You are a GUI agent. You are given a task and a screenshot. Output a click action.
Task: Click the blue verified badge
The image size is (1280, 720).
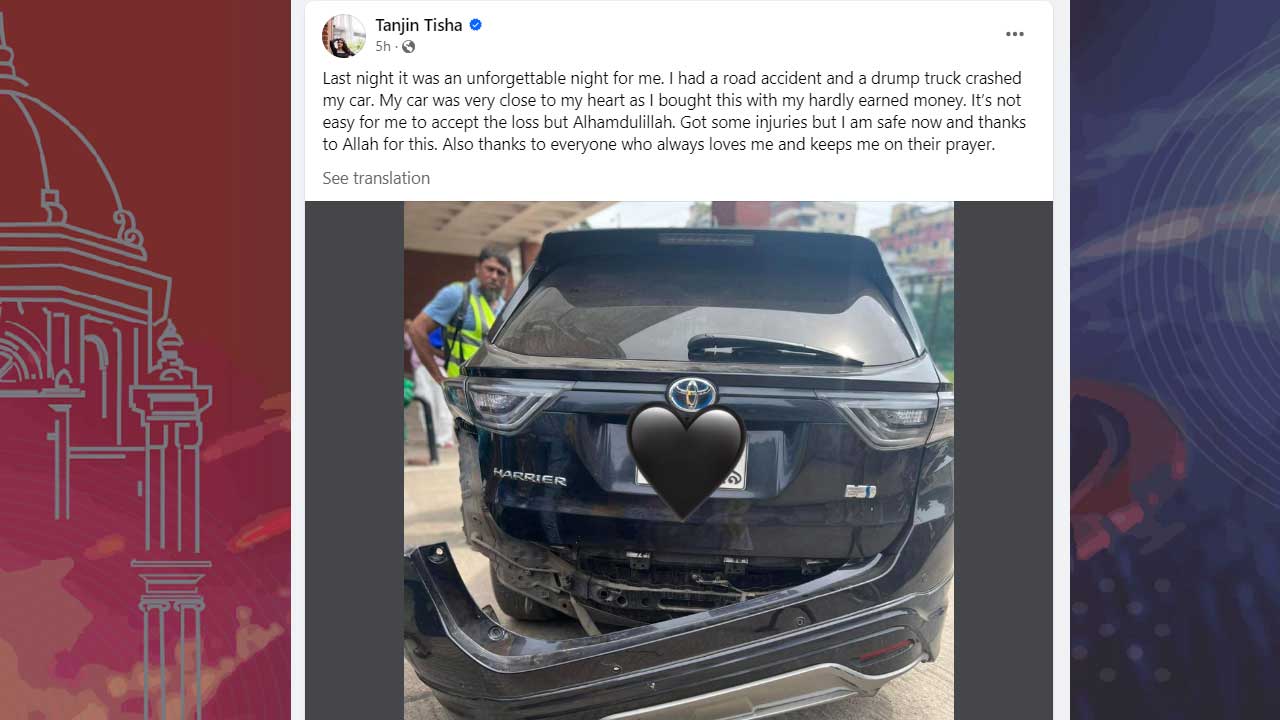tap(476, 25)
